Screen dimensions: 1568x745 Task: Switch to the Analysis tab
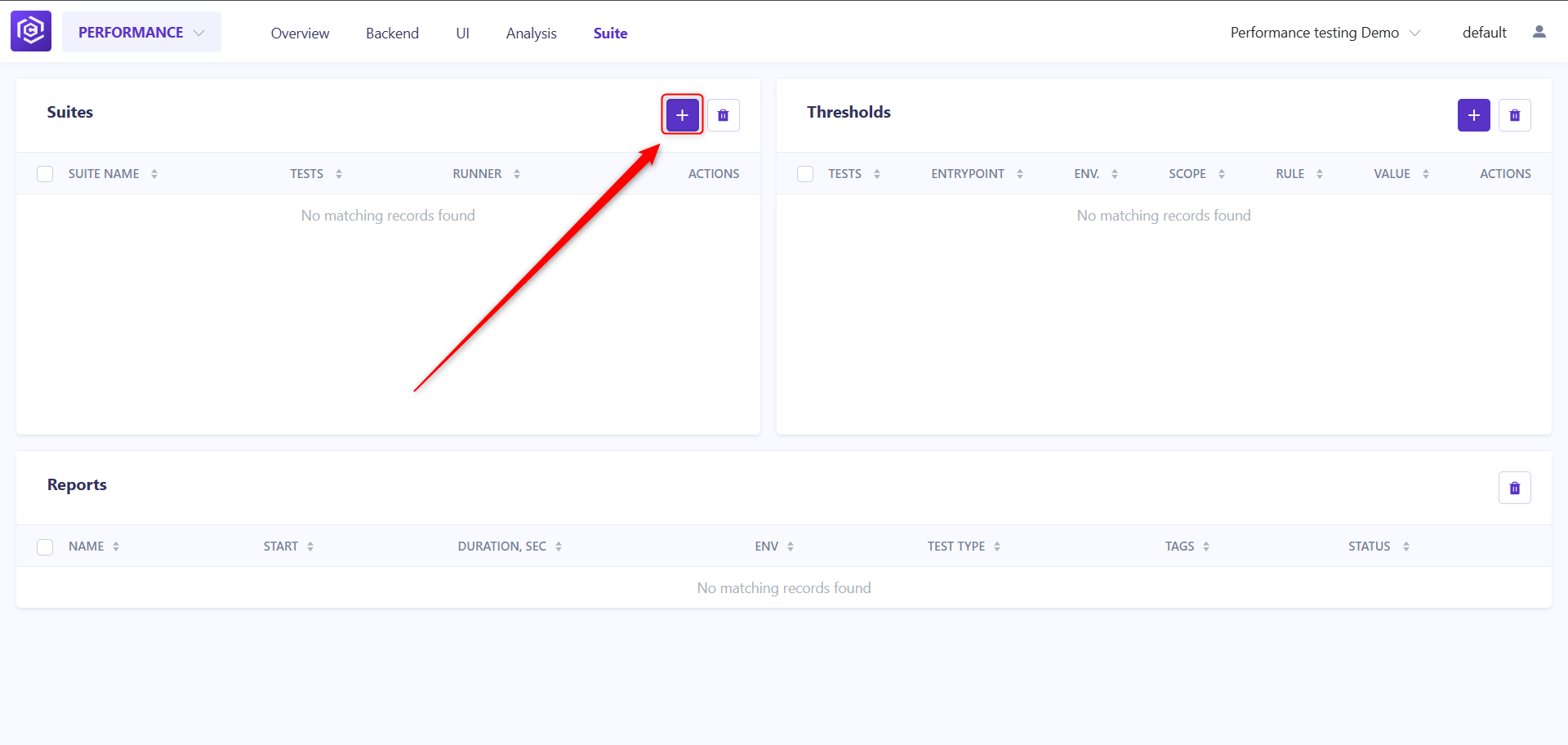click(x=531, y=33)
